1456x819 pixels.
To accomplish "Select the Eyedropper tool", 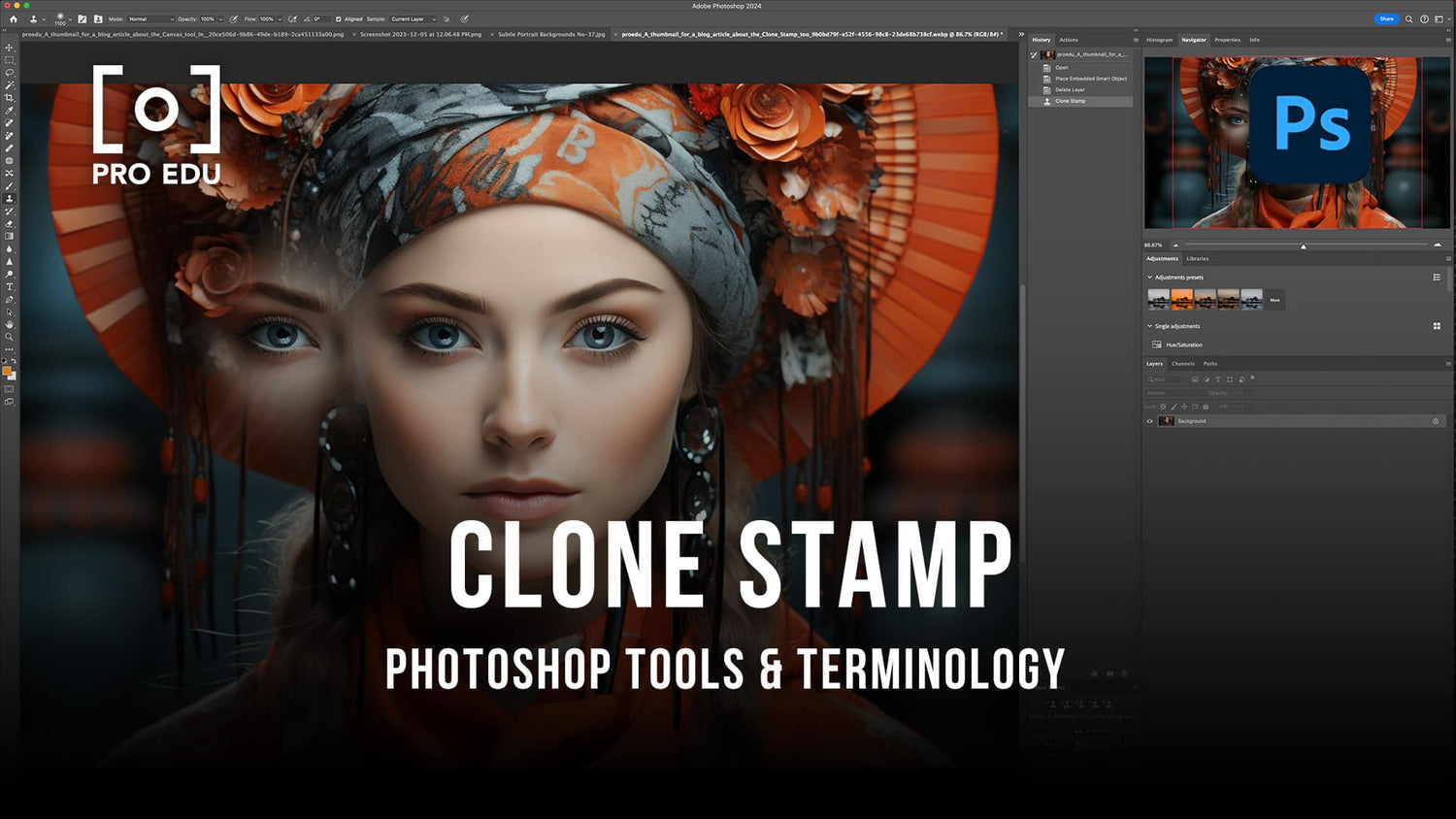I will click(x=10, y=111).
